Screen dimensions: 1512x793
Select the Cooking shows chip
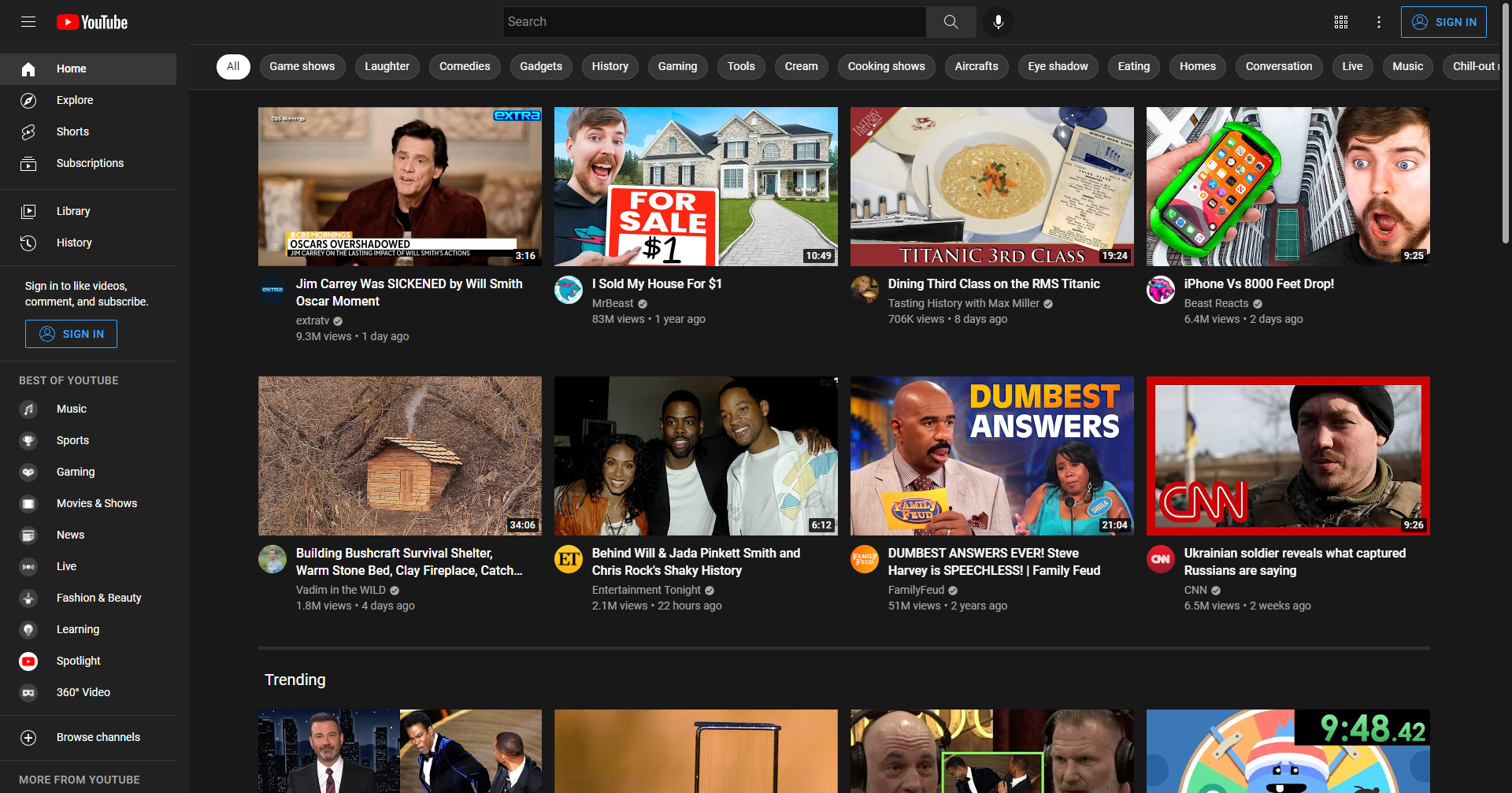[887, 67]
